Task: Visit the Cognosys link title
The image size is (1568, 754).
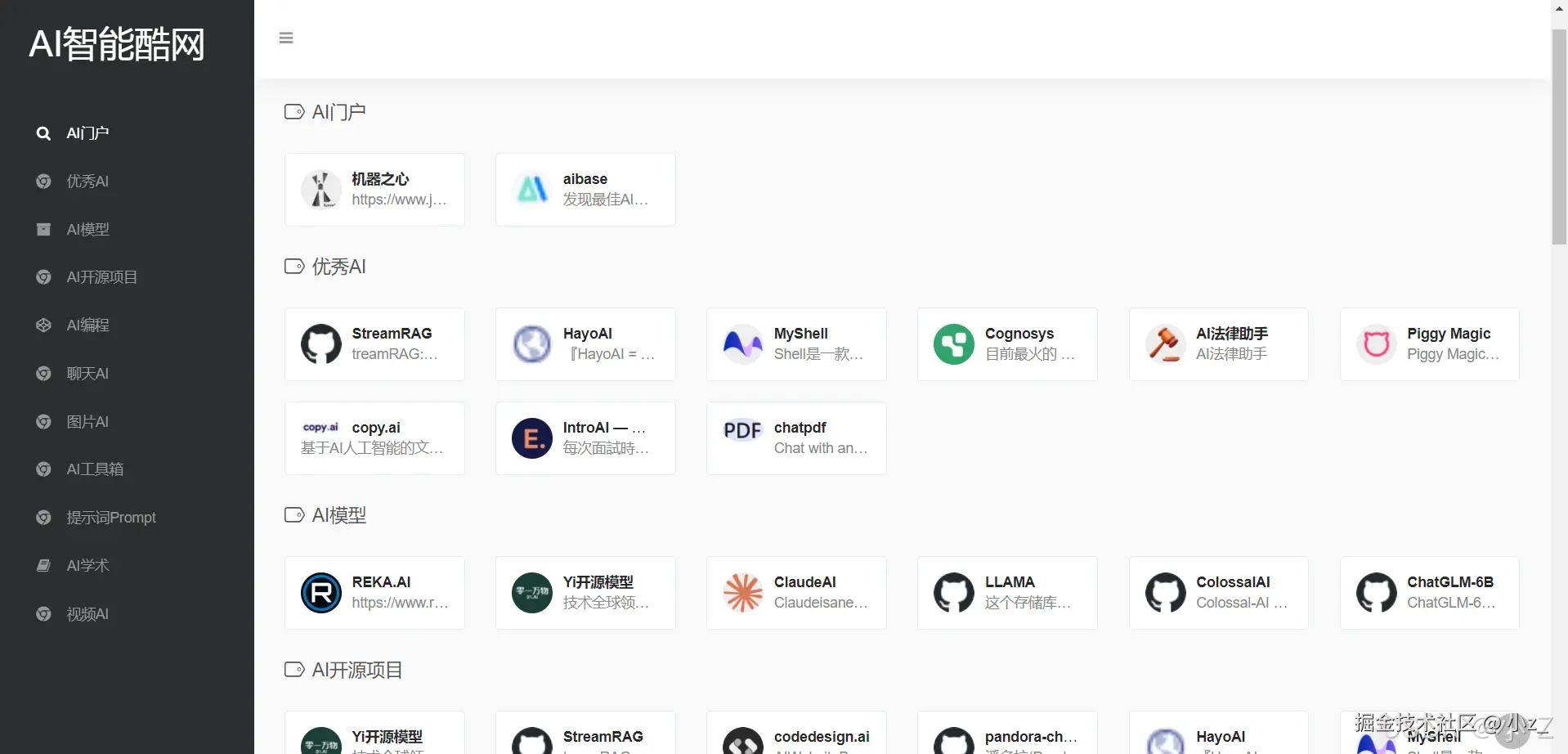Action: [1019, 334]
